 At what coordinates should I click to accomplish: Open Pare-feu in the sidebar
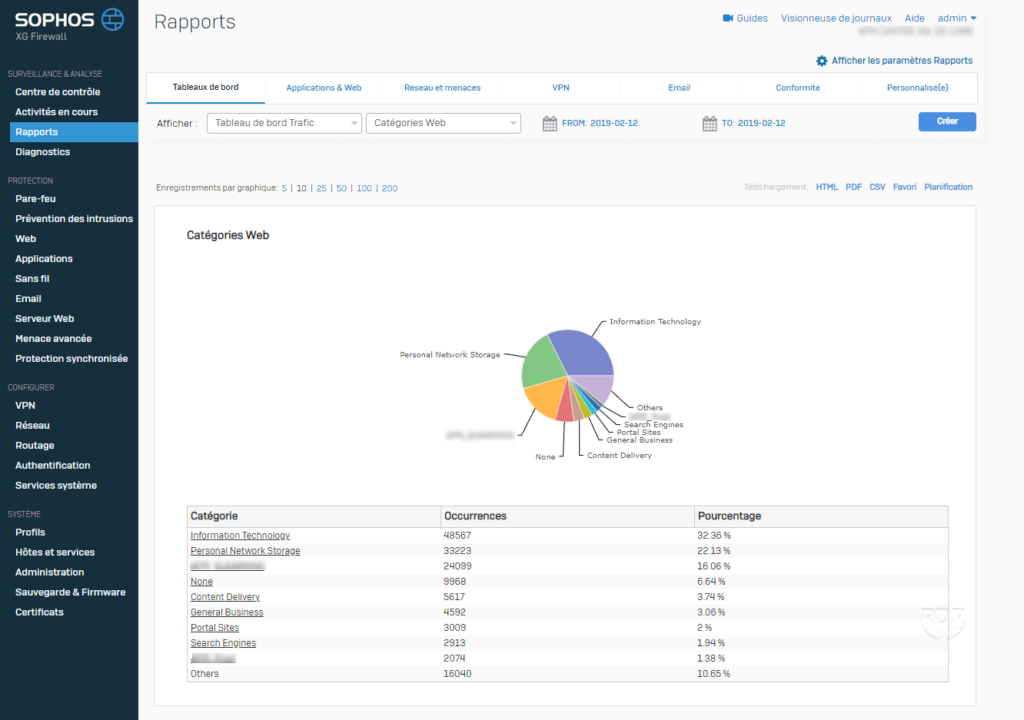tap(35, 198)
